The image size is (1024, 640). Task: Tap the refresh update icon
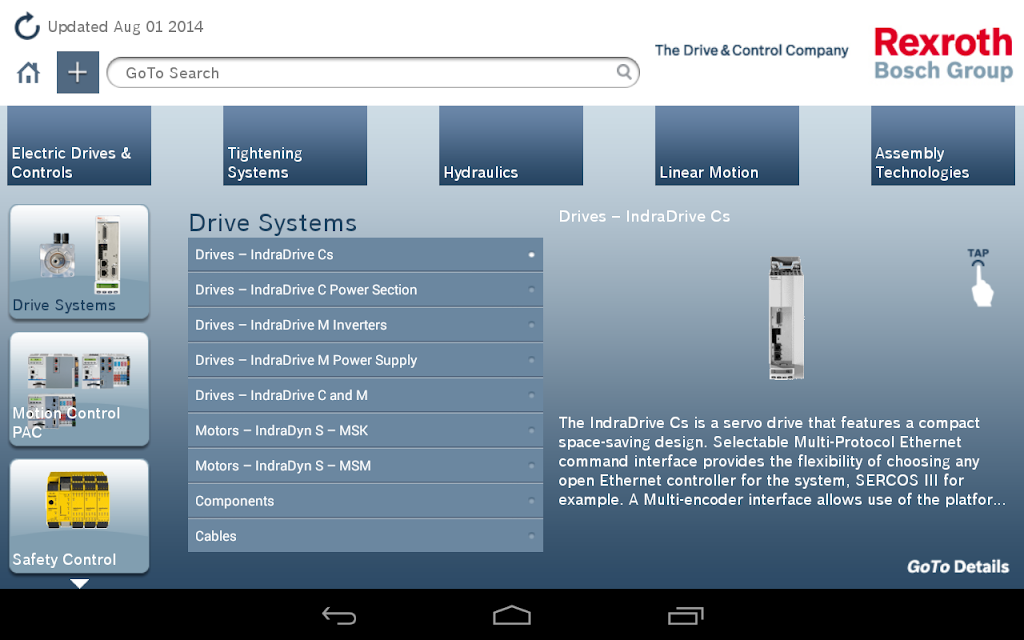tap(27, 26)
